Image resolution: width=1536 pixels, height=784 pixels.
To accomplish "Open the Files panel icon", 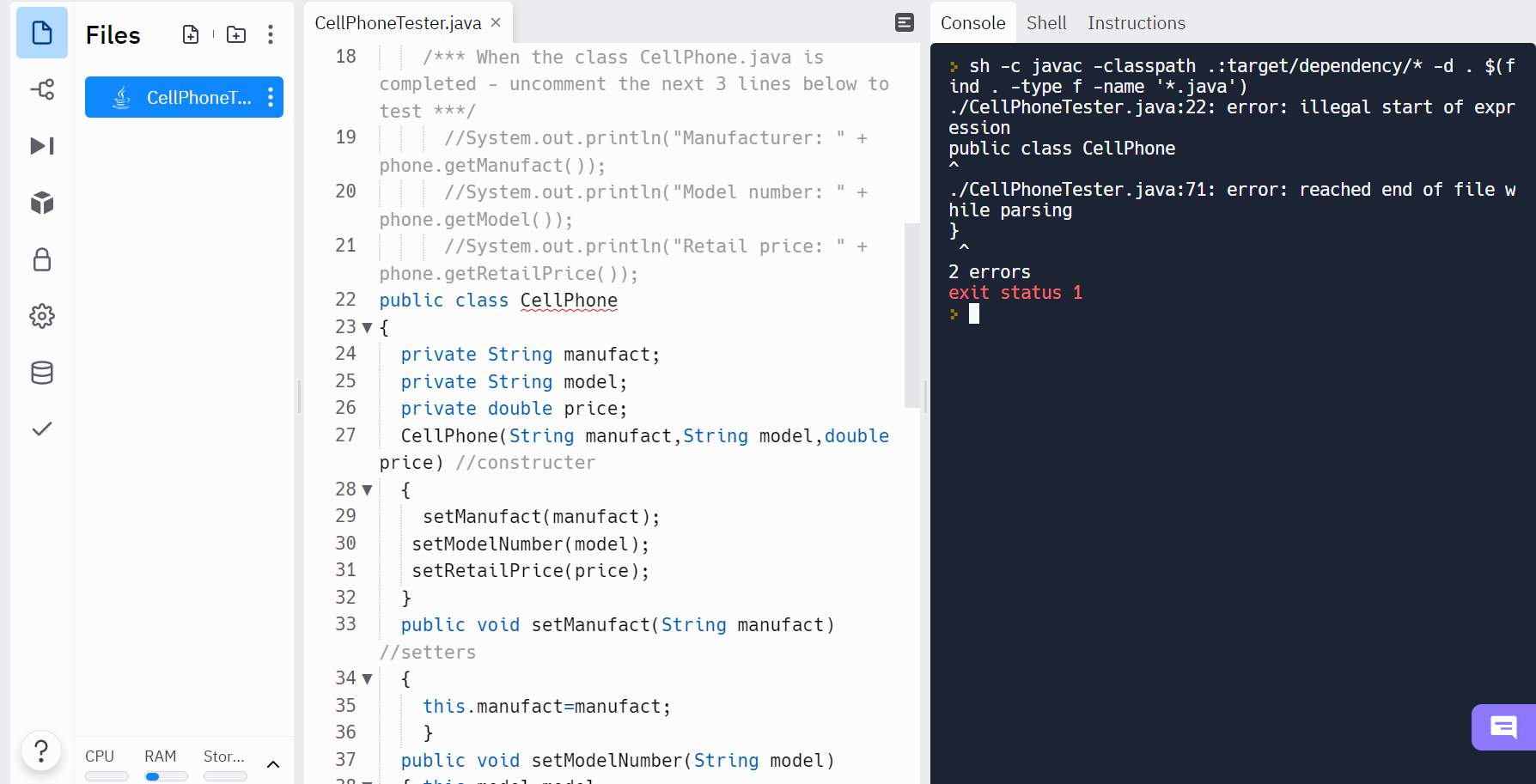I will 41,32.
